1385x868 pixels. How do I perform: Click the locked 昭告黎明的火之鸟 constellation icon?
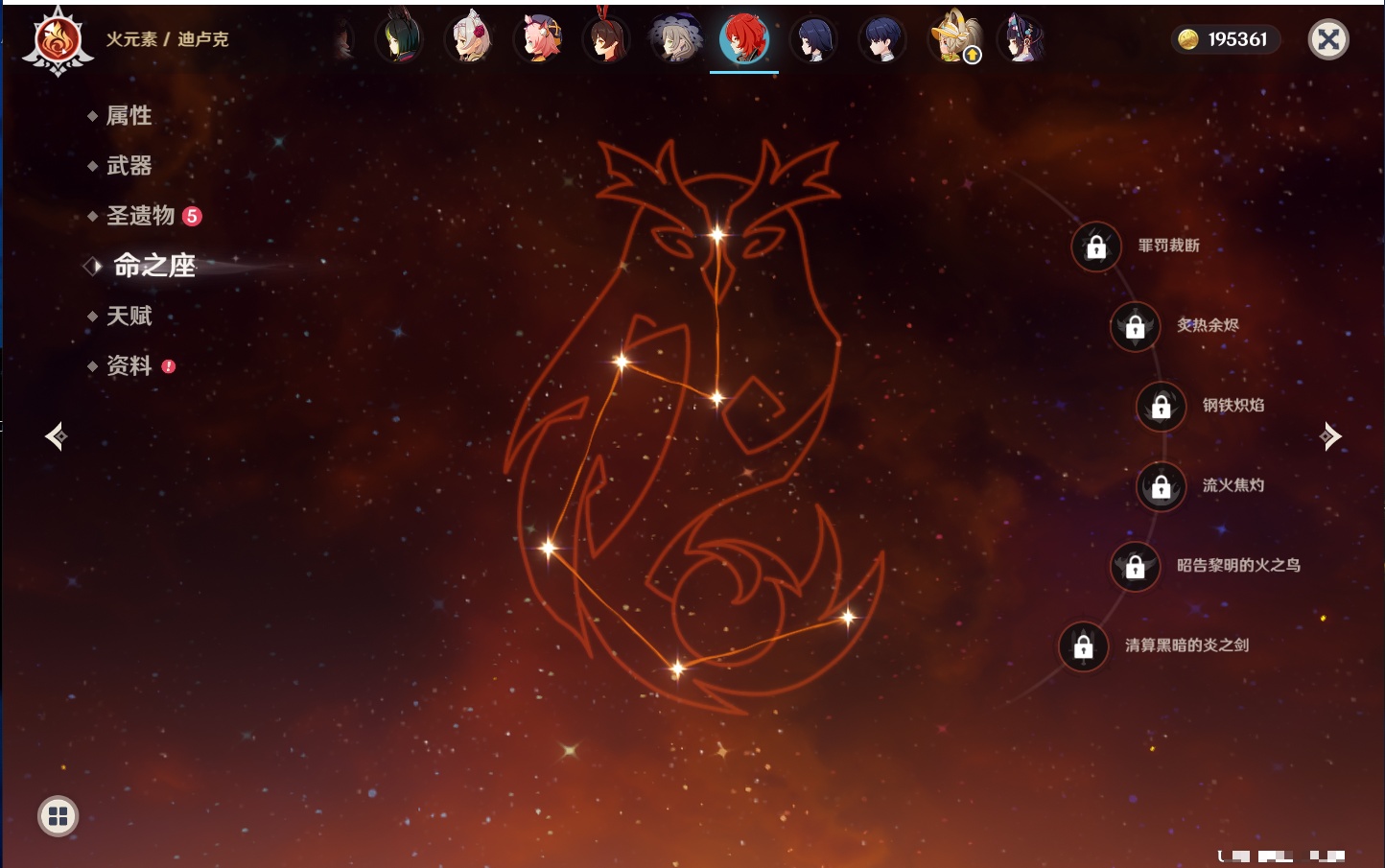pyautogui.click(x=1136, y=566)
